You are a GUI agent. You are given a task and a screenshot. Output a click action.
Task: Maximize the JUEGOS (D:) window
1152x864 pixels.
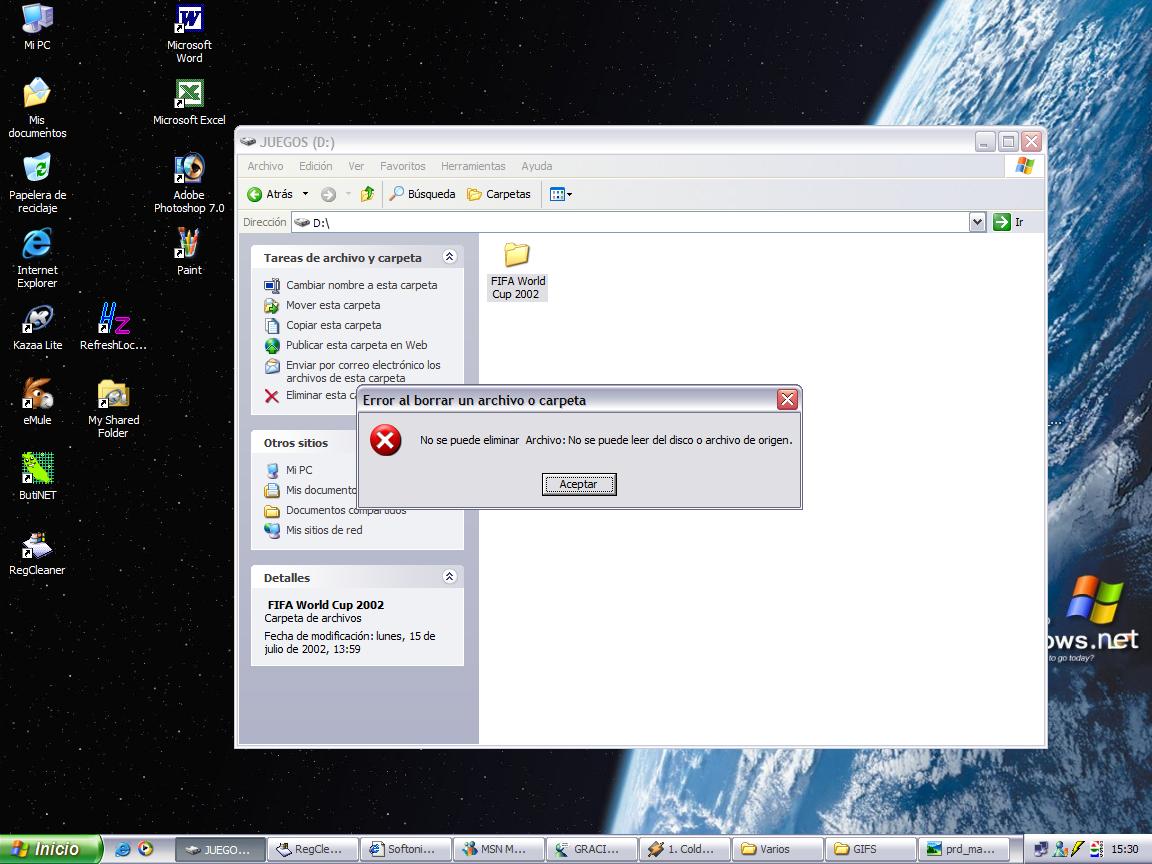(x=1009, y=142)
